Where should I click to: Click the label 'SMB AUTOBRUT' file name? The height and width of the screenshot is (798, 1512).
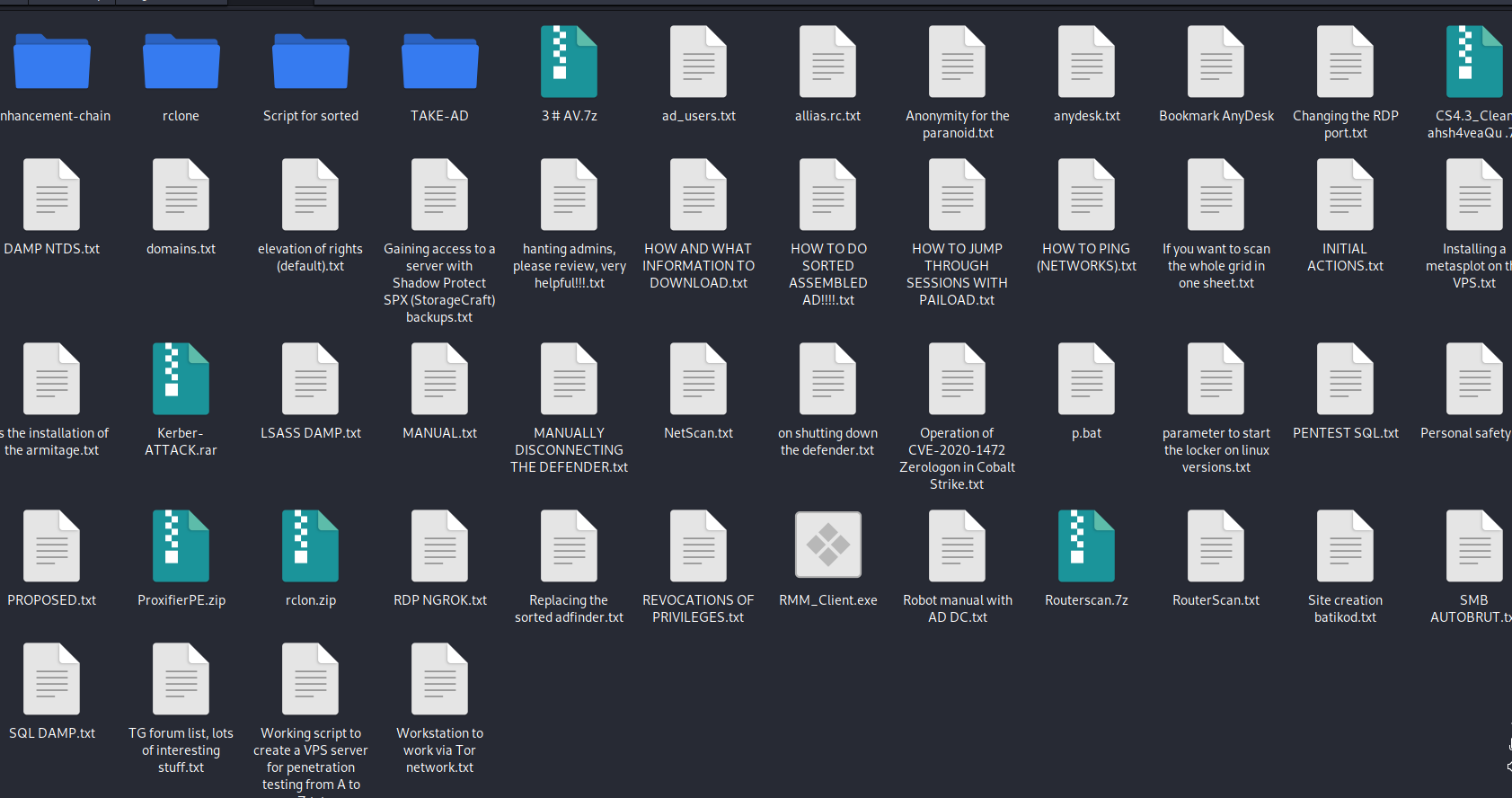pos(1472,609)
